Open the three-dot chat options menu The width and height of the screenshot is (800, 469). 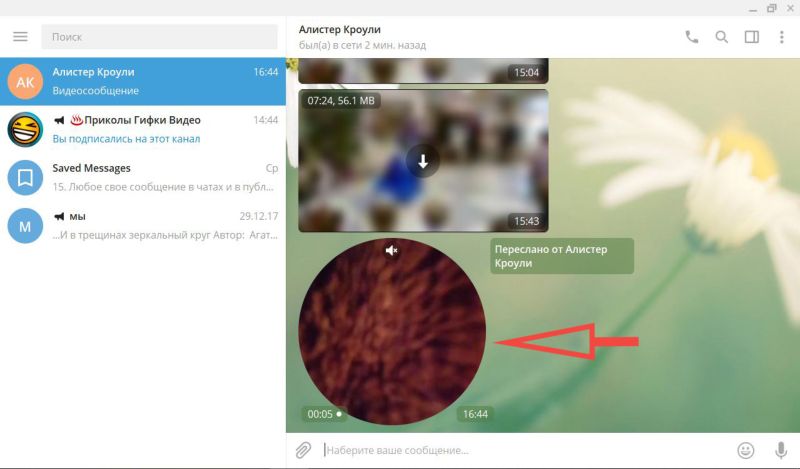781,37
